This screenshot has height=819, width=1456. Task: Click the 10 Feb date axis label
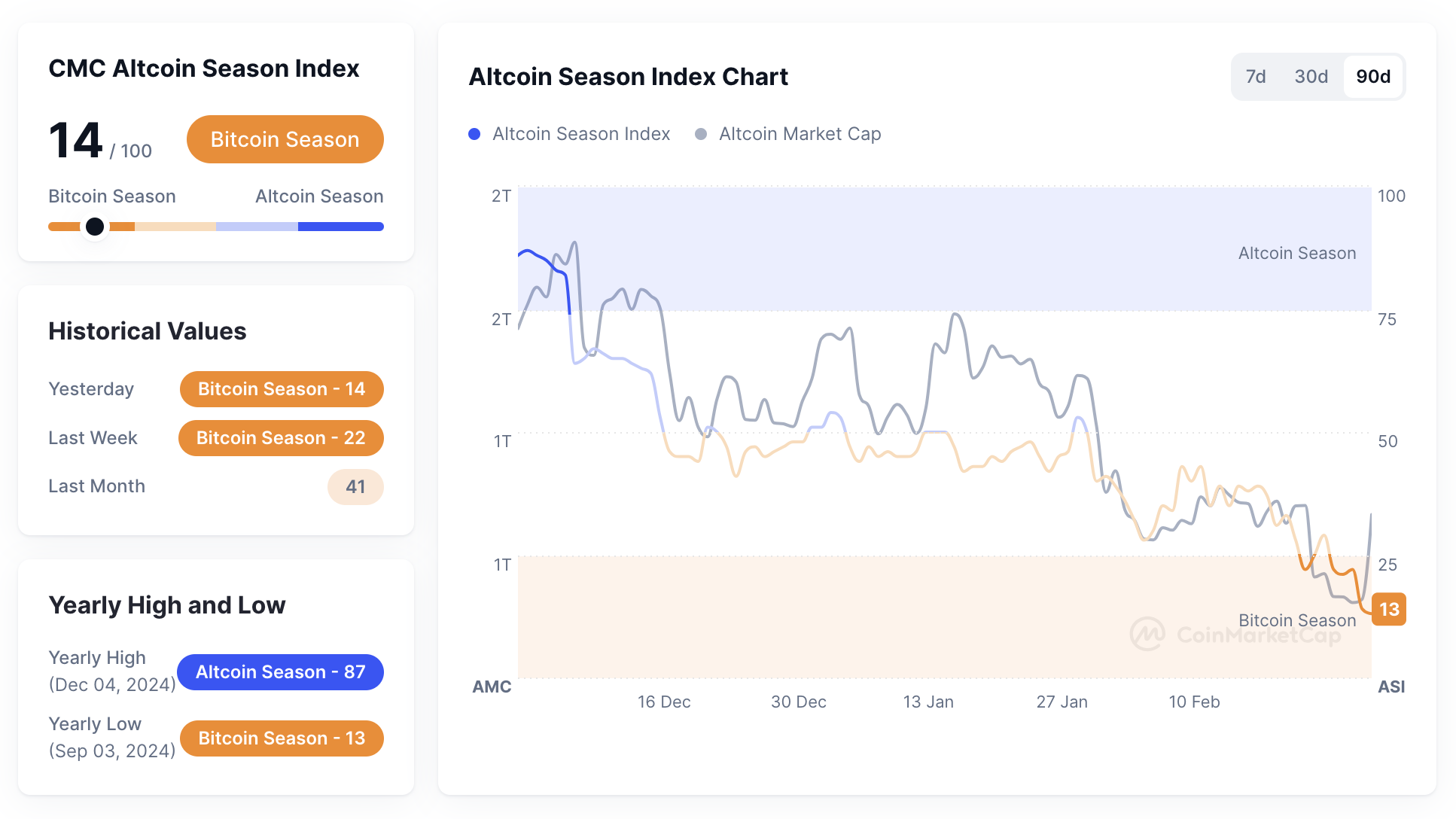tap(1194, 702)
